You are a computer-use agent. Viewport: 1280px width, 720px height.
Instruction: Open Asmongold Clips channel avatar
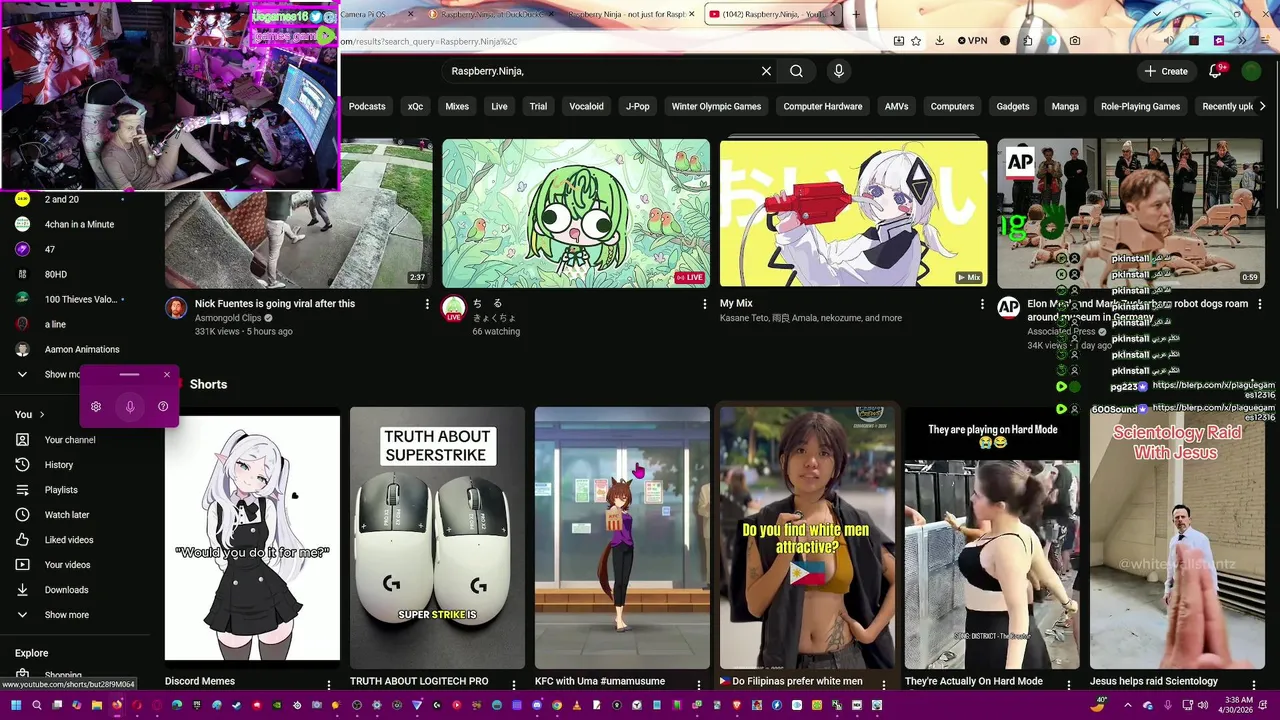point(176,307)
